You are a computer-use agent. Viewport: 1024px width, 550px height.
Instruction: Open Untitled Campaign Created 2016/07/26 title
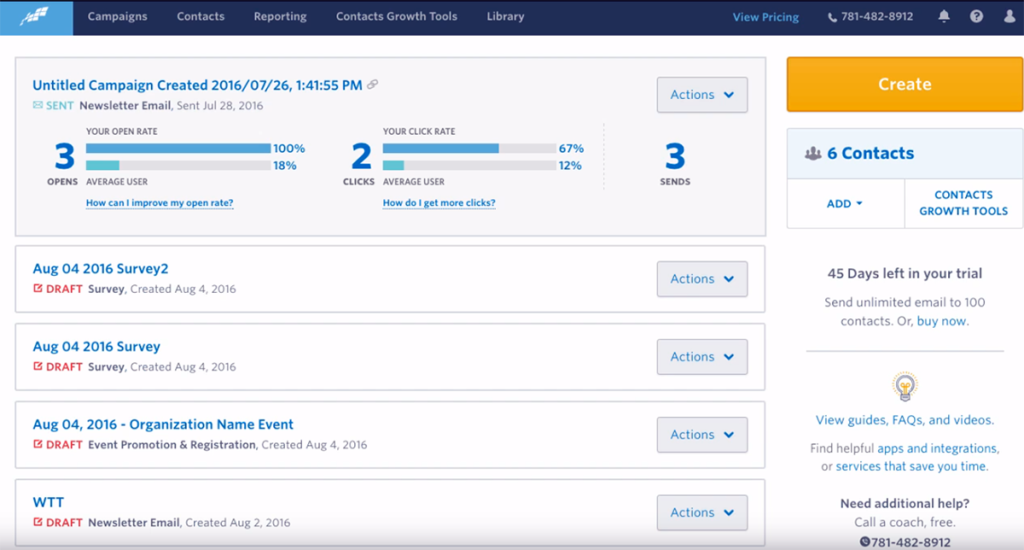coord(197,85)
